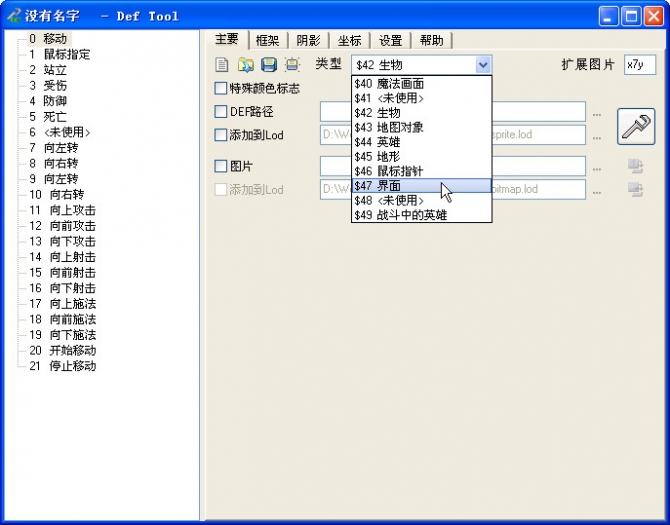Click browse dots for sprite.lod field
The width and height of the screenshot is (670, 525).
pos(597,135)
